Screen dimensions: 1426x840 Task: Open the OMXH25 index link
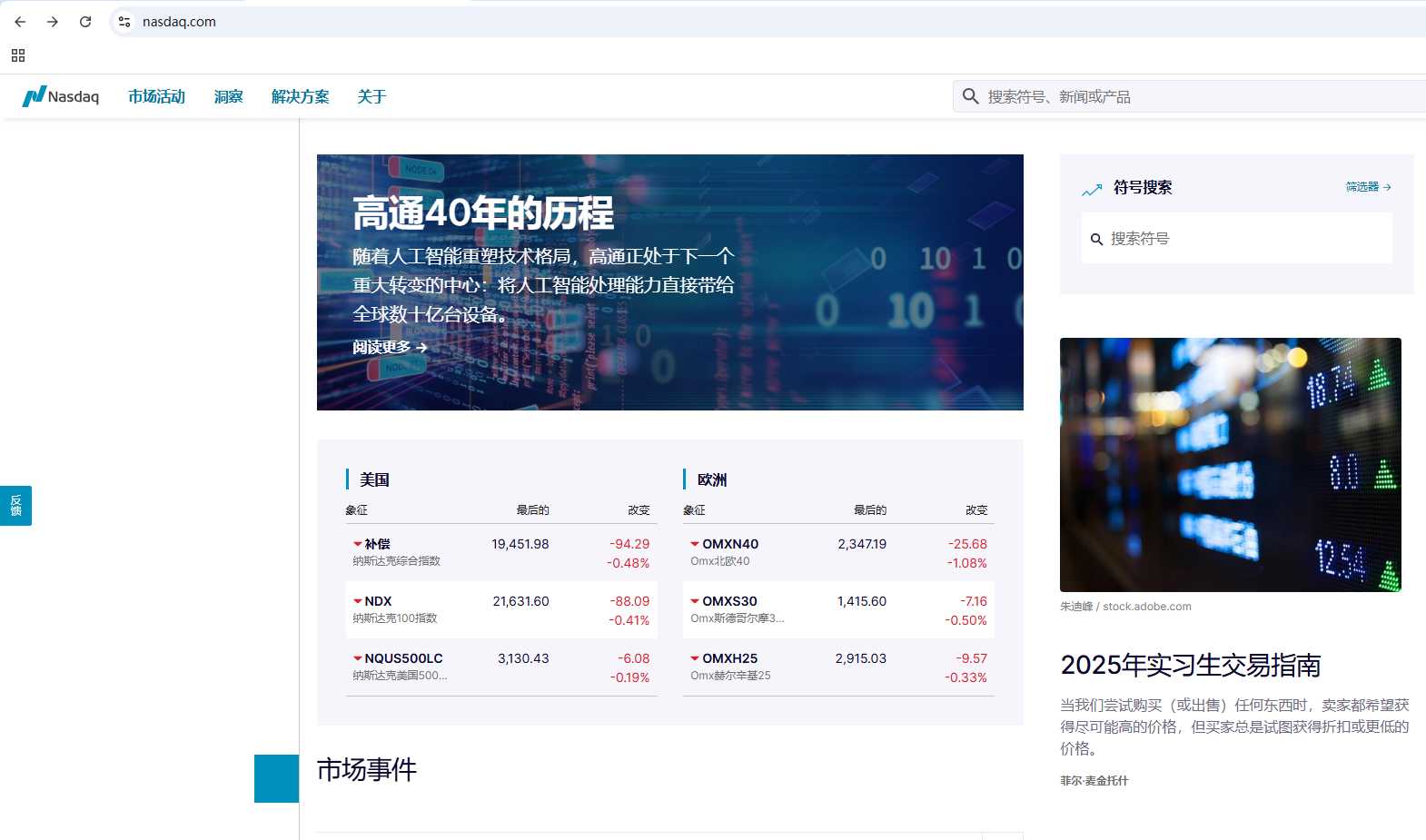pos(729,658)
